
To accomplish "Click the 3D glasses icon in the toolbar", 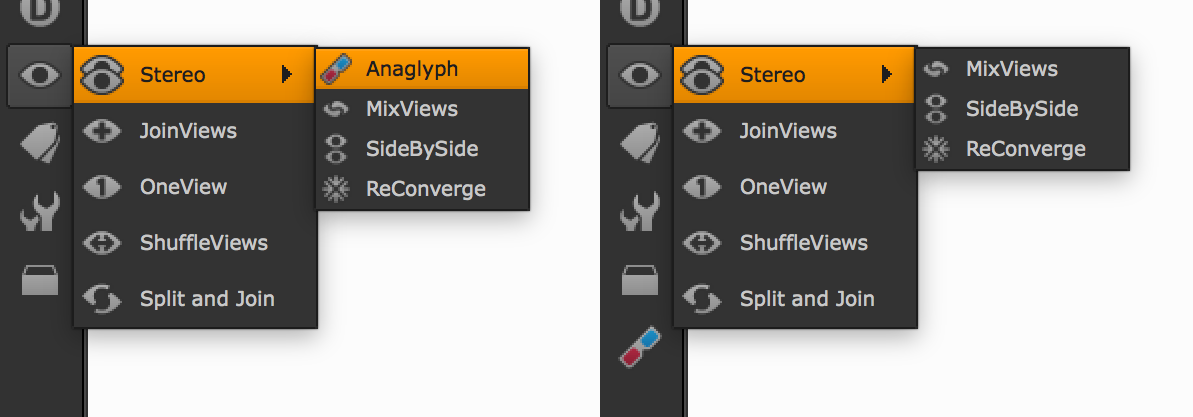I will [640, 343].
